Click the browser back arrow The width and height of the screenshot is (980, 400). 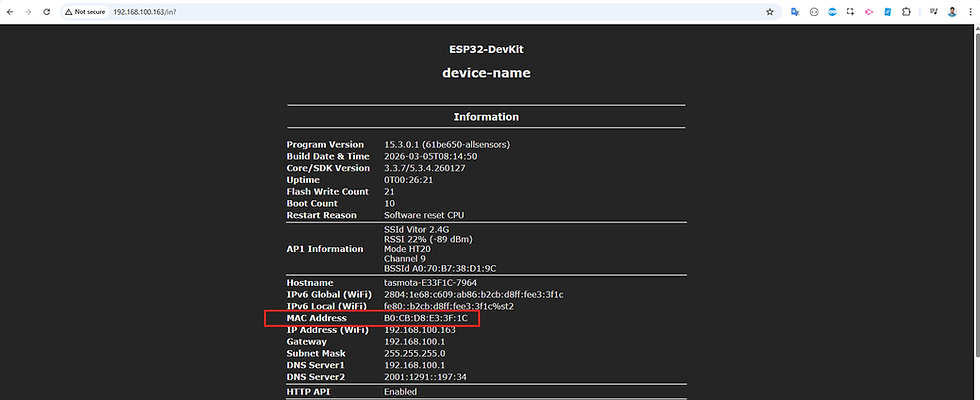click(11, 12)
